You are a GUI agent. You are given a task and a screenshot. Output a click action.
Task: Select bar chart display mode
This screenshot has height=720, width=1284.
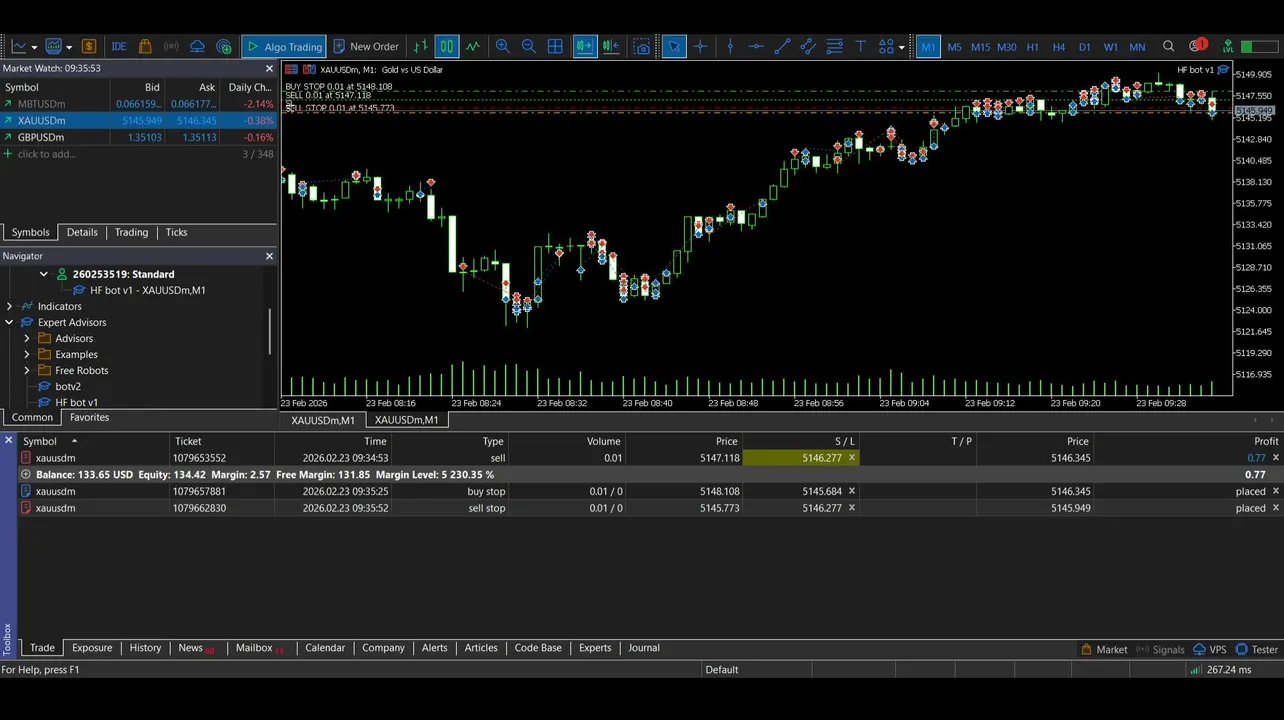(x=421, y=46)
